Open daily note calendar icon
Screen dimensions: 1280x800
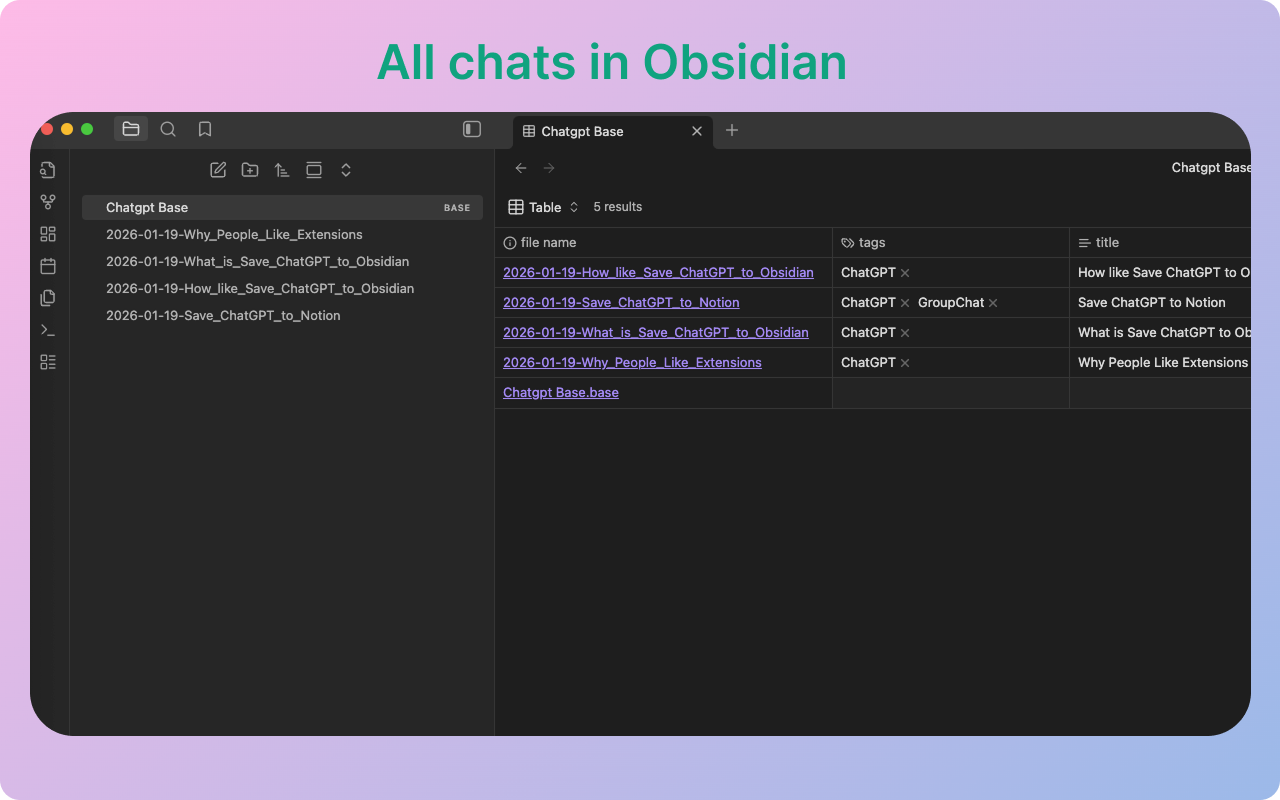(48, 266)
